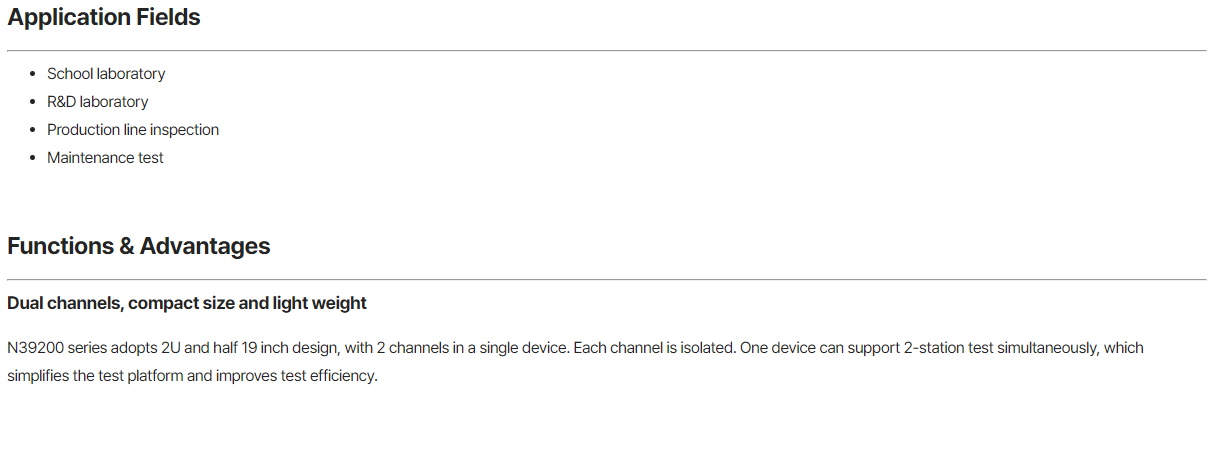
Task: Click the word N39200 in the paragraph
Action: tap(32, 348)
